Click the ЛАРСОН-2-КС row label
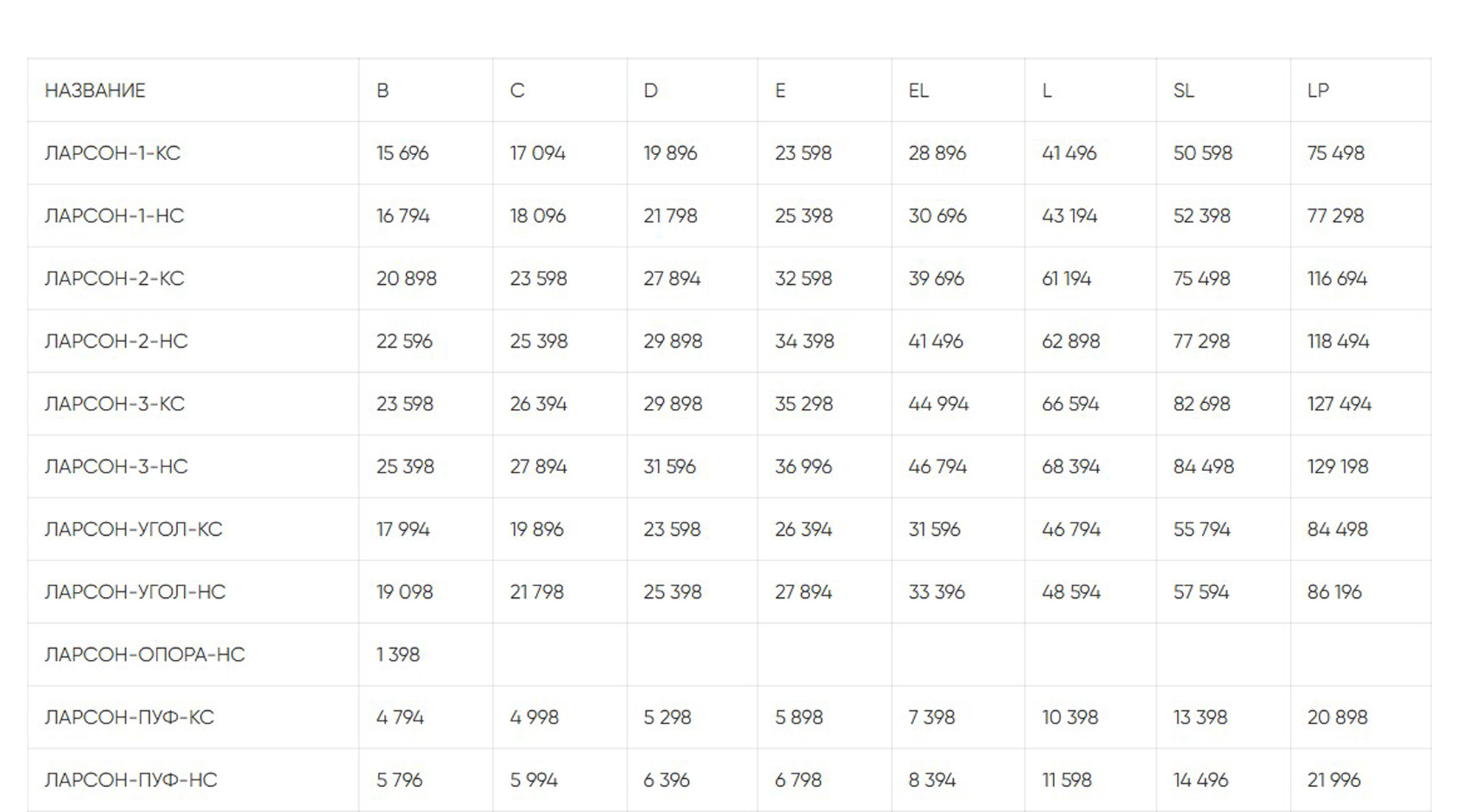The image size is (1459, 812). [114, 279]
